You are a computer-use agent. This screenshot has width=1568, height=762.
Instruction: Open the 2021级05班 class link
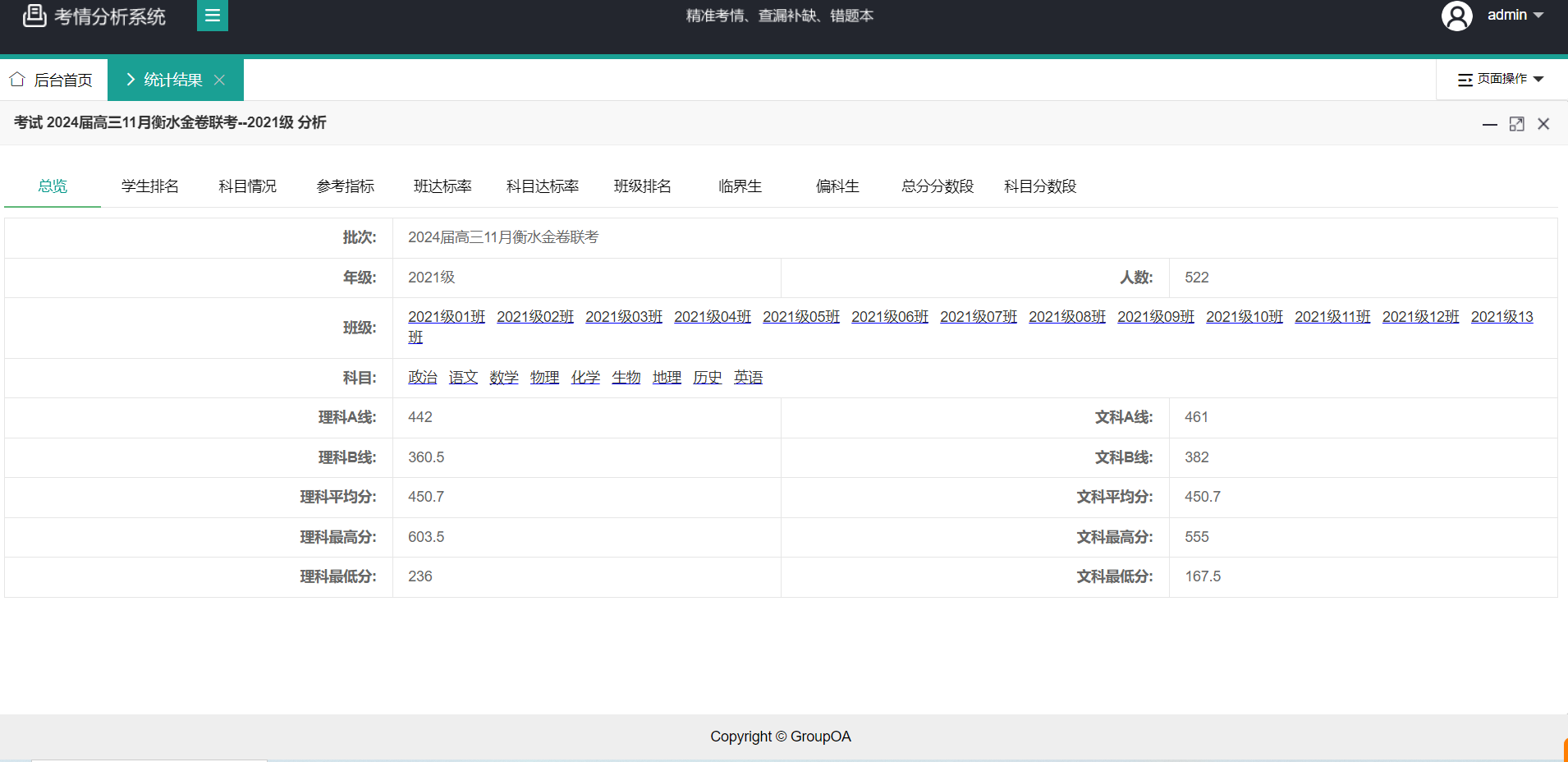click(x=801, y=317)
